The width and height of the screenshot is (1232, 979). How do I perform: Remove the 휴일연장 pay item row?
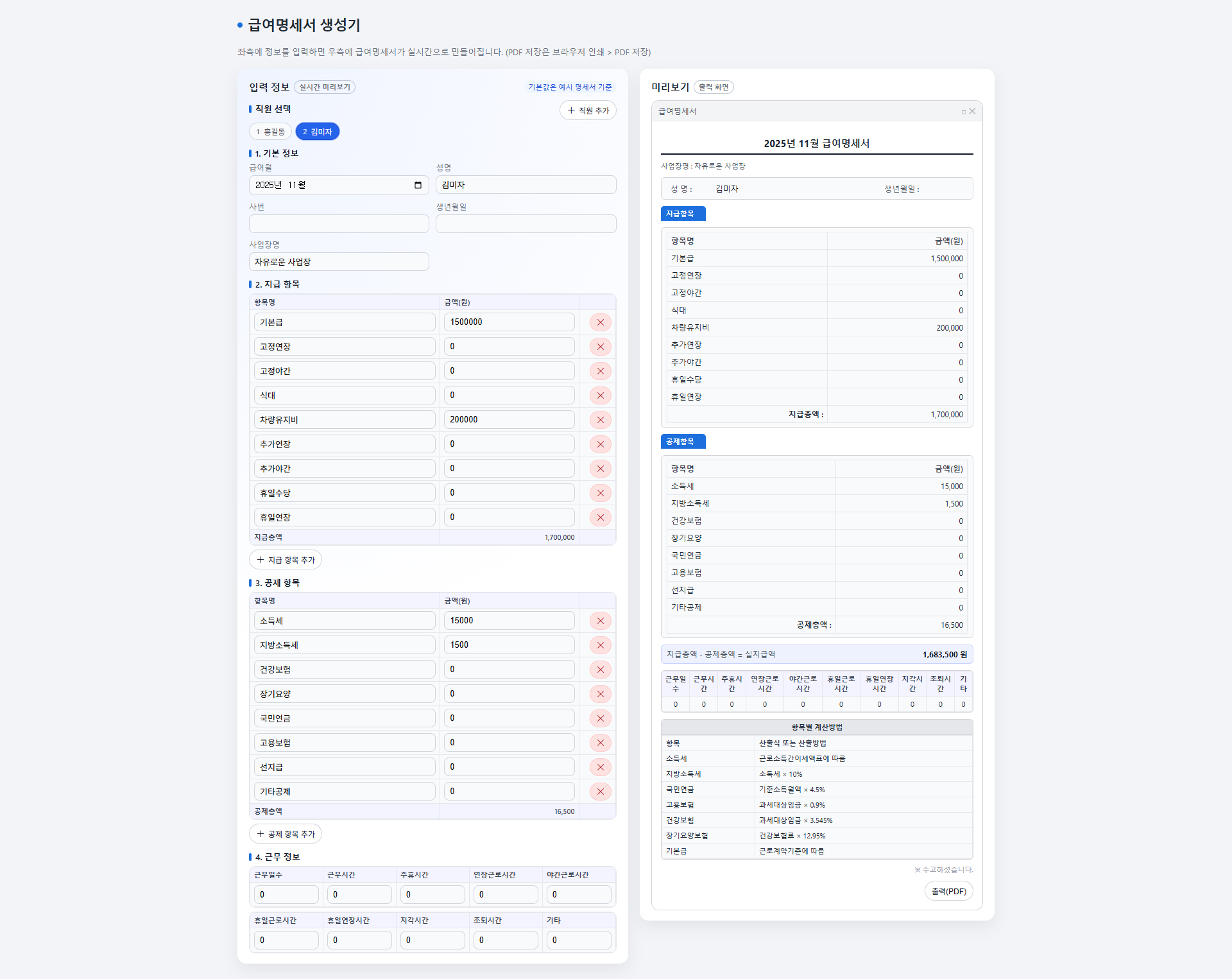[600, 517]
